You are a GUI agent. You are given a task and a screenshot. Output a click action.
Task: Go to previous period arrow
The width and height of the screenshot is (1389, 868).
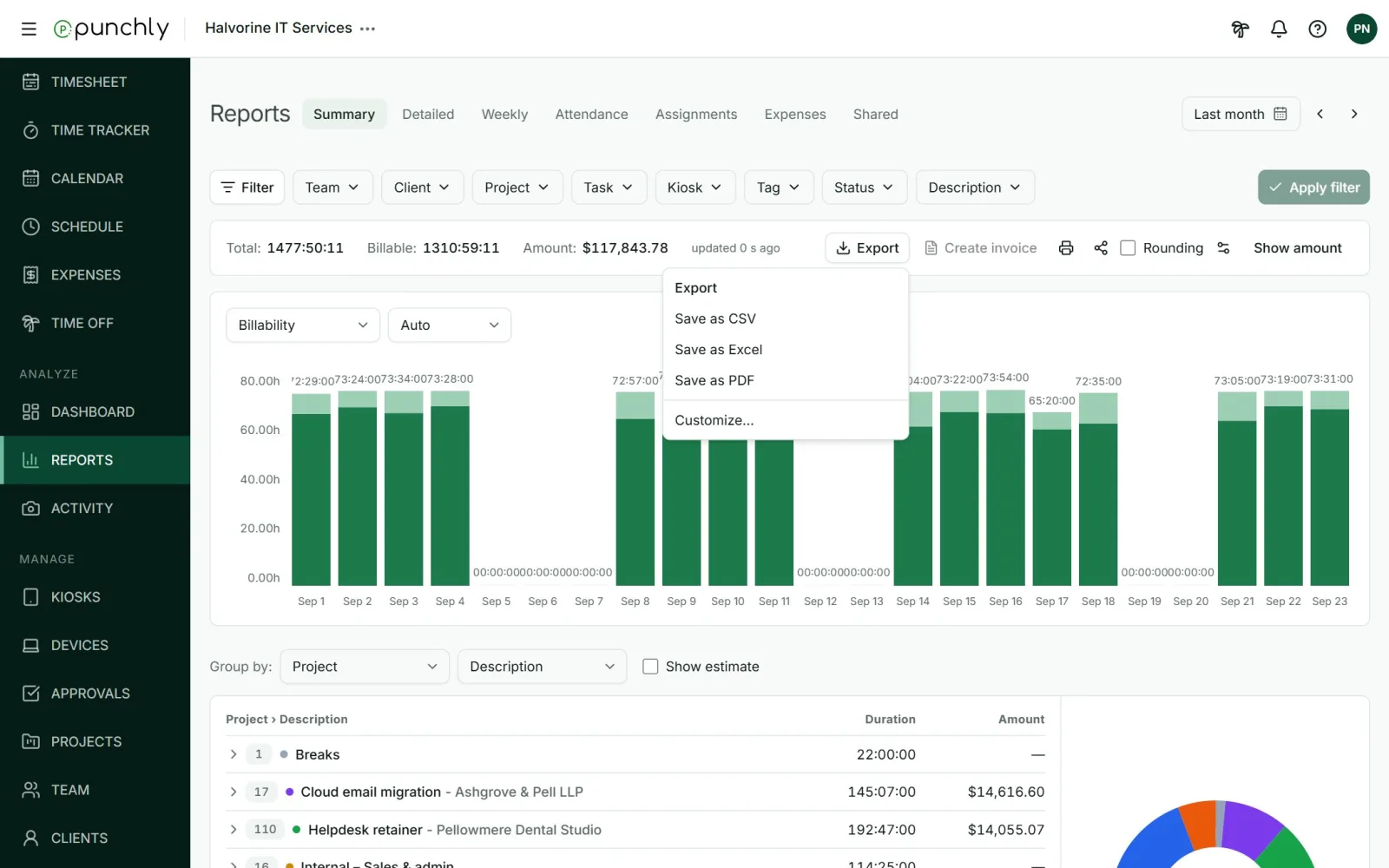[x=1320, y=114]
